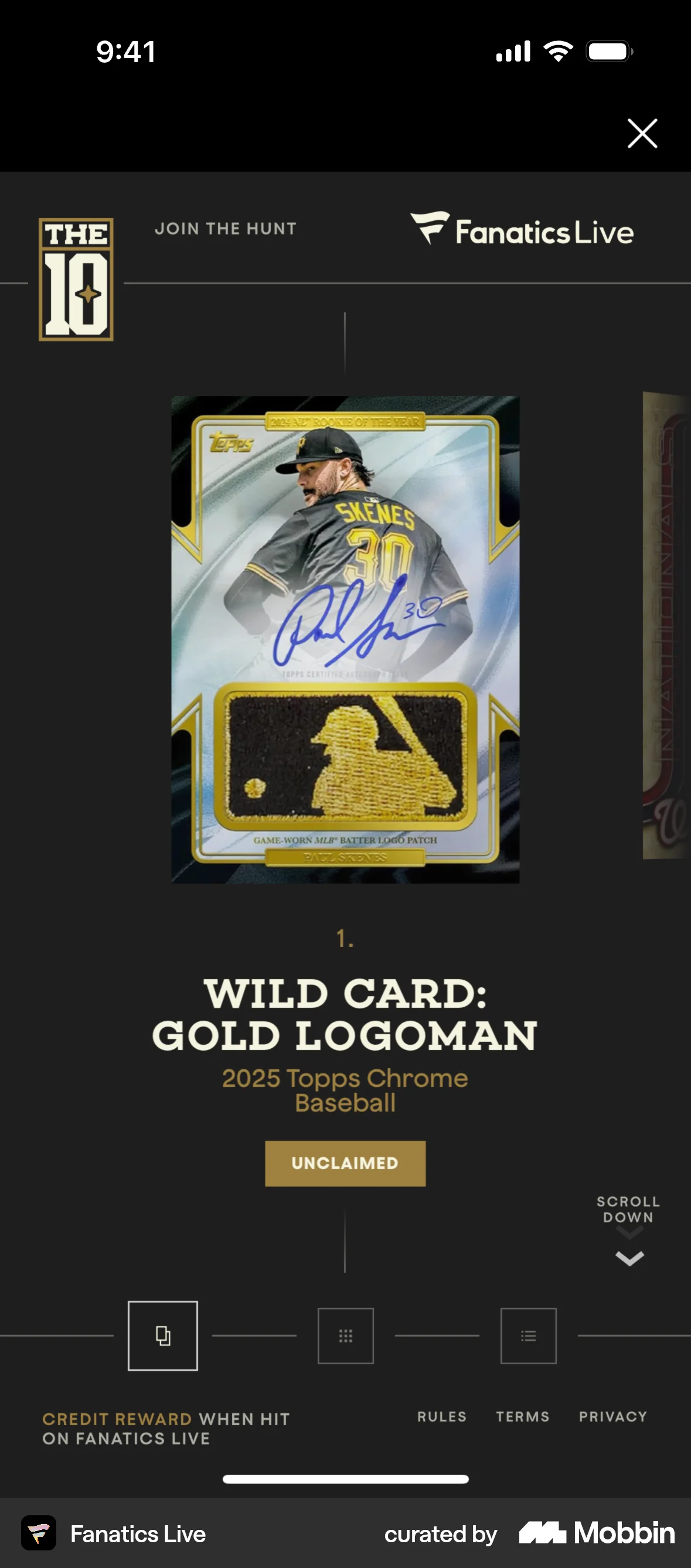Switch to list view icon
This screenshot has height=1568, width=691.
529,1335
